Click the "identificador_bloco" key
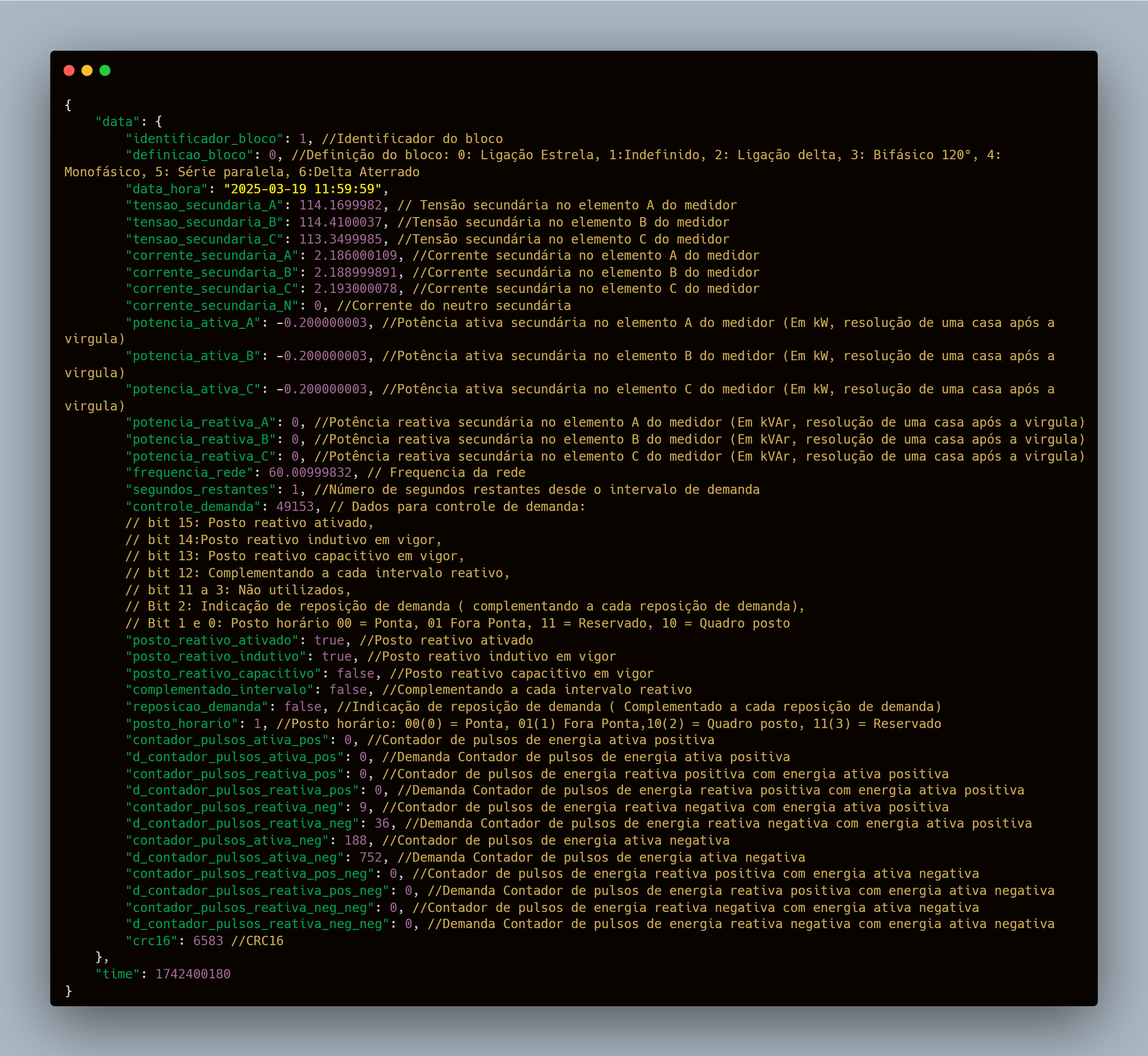This screenshot has width=1148, height=1056. (204, 139)
